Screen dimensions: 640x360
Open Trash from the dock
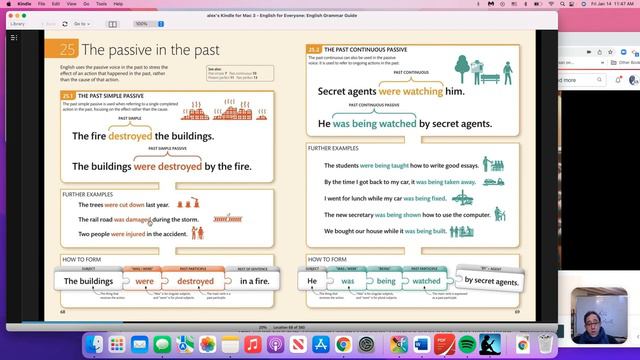545,345
